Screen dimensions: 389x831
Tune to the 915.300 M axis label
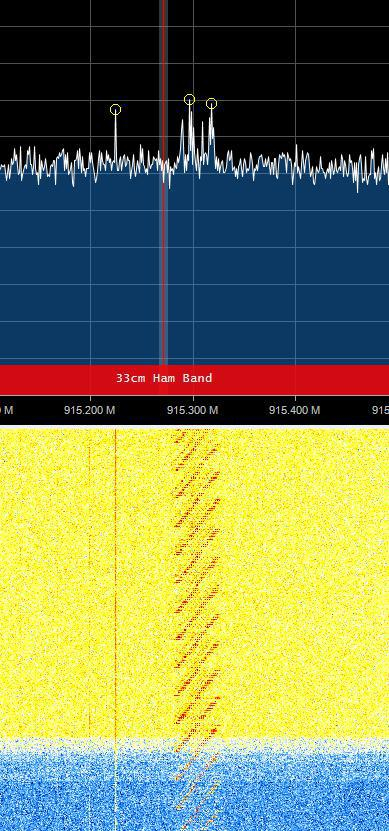pos(193,410)
